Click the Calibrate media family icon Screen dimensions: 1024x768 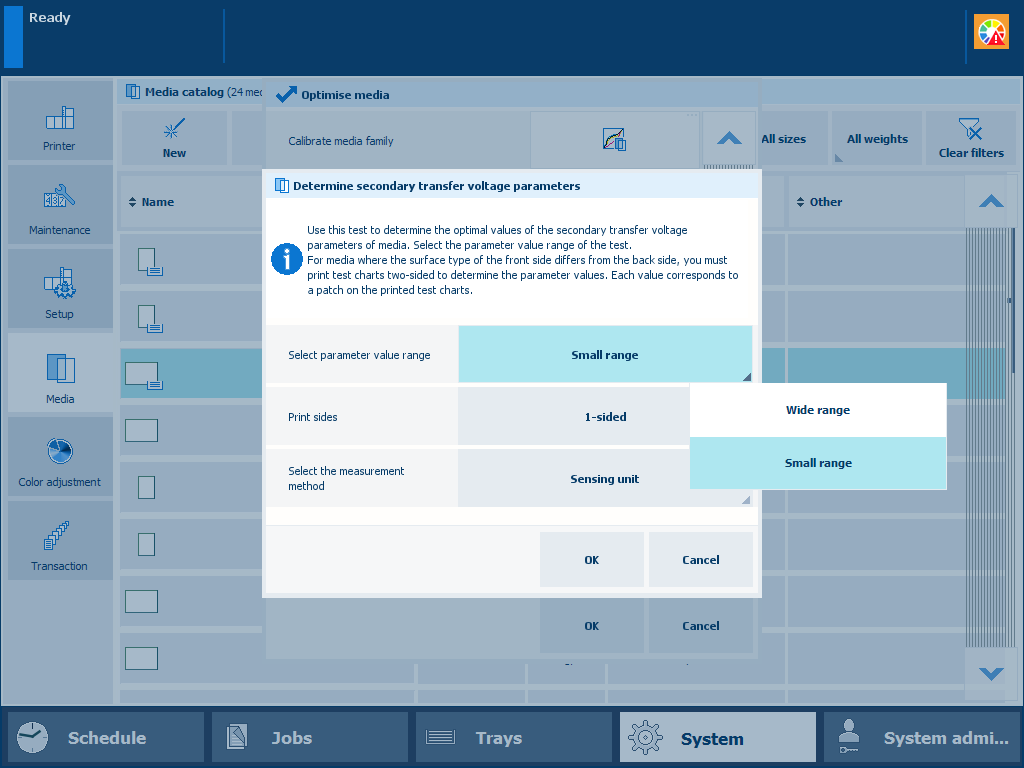614,140
